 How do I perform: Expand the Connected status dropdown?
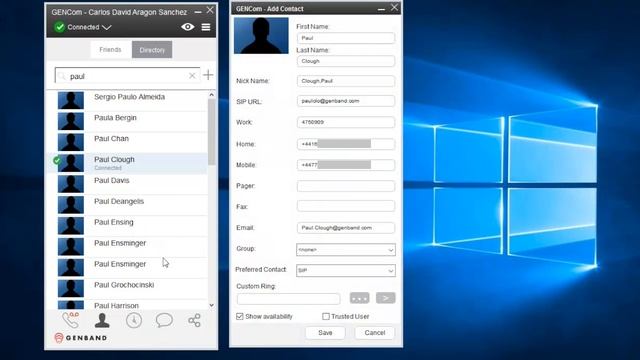coord(107,27)
